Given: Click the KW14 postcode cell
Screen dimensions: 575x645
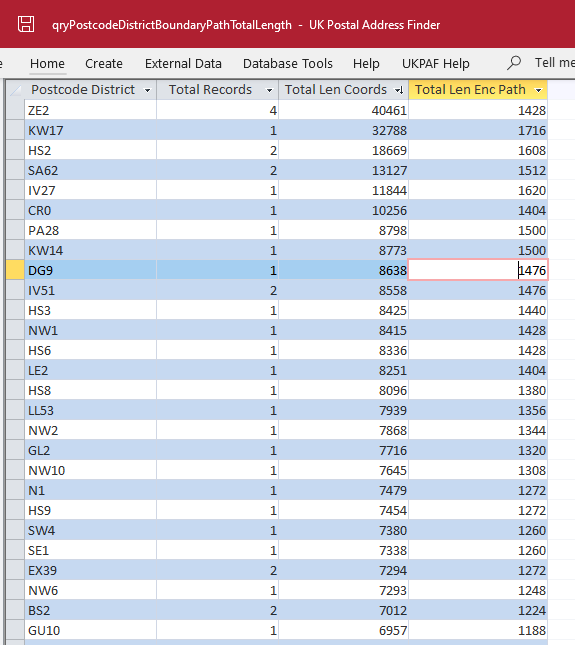Looking at the screenshot, I should coord(90,251).
